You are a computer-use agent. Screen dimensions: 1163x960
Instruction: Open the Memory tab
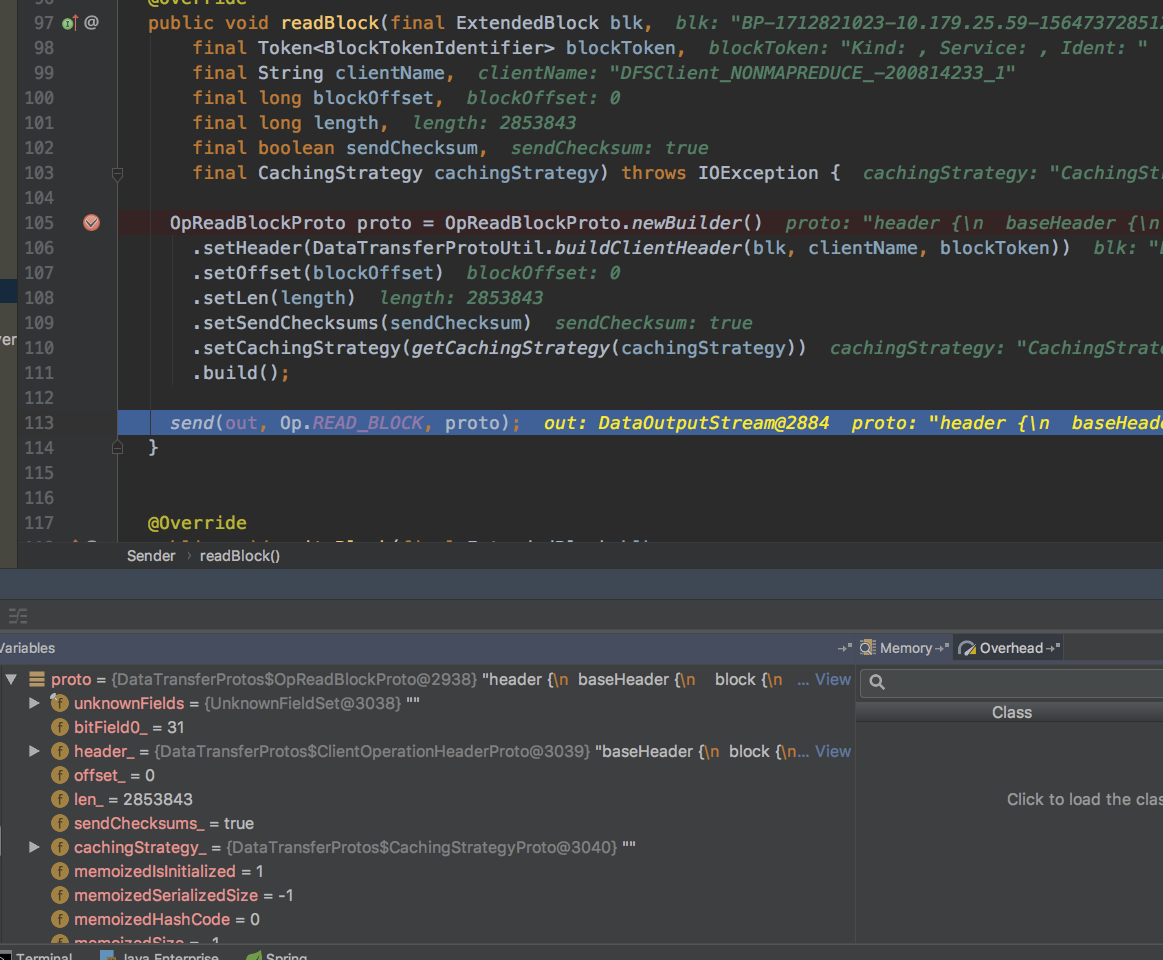905,648
